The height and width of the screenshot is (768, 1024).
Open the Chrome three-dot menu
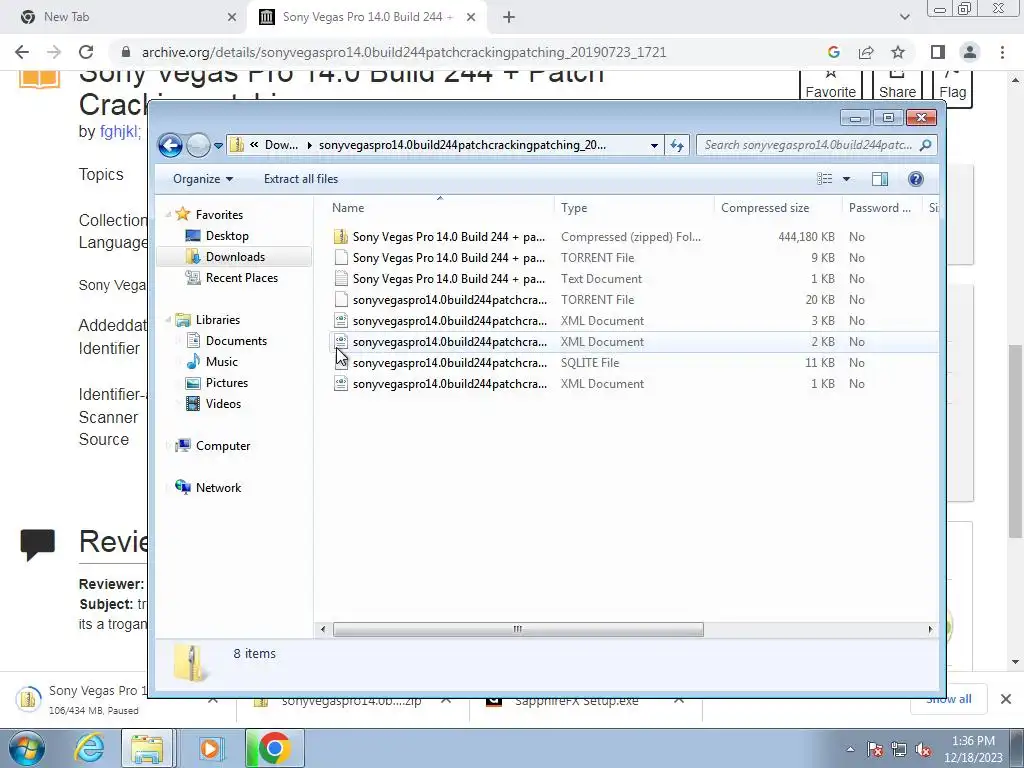(1002, 52)
